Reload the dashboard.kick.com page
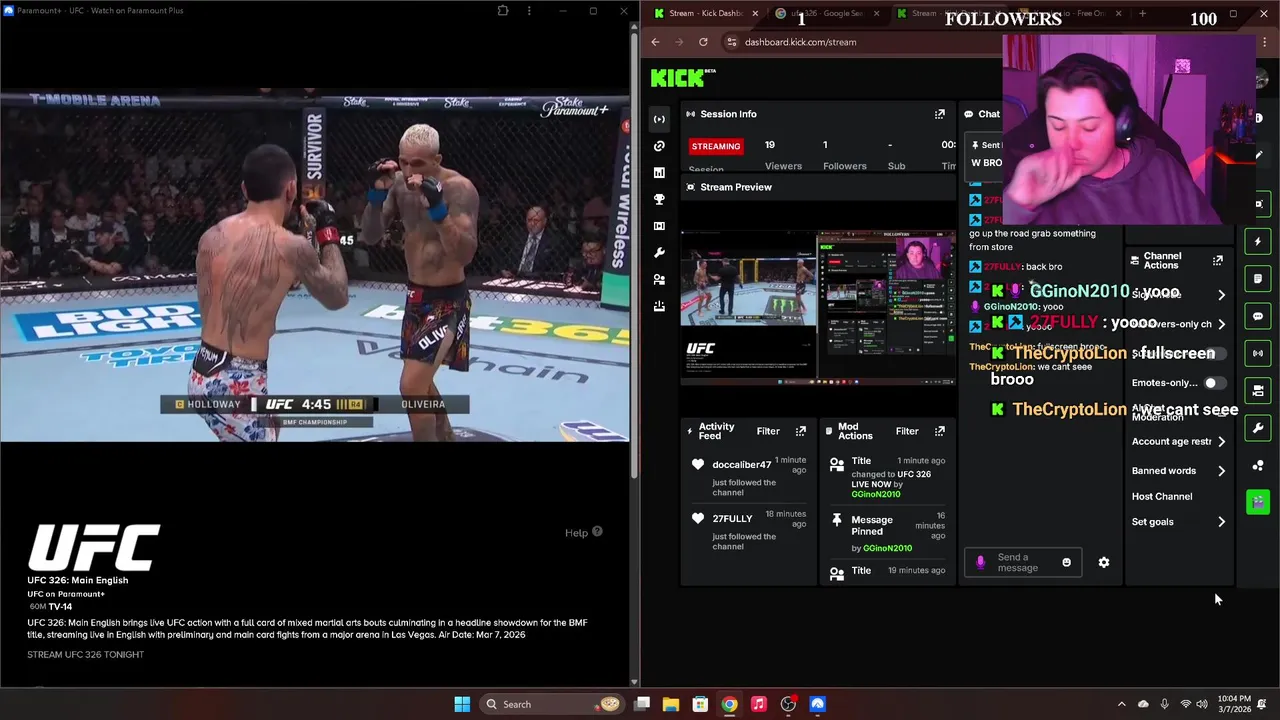Viewport: 1280px width, 720px height. click(x=703, y=42)
